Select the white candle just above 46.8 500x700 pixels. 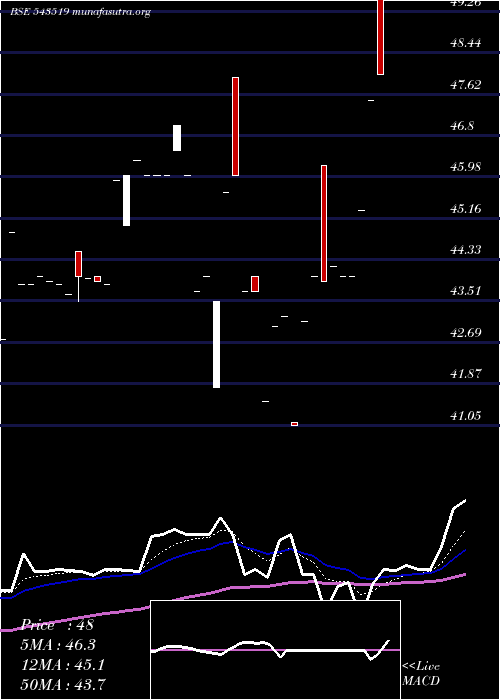pyautogui.click(x=177, y=138)
